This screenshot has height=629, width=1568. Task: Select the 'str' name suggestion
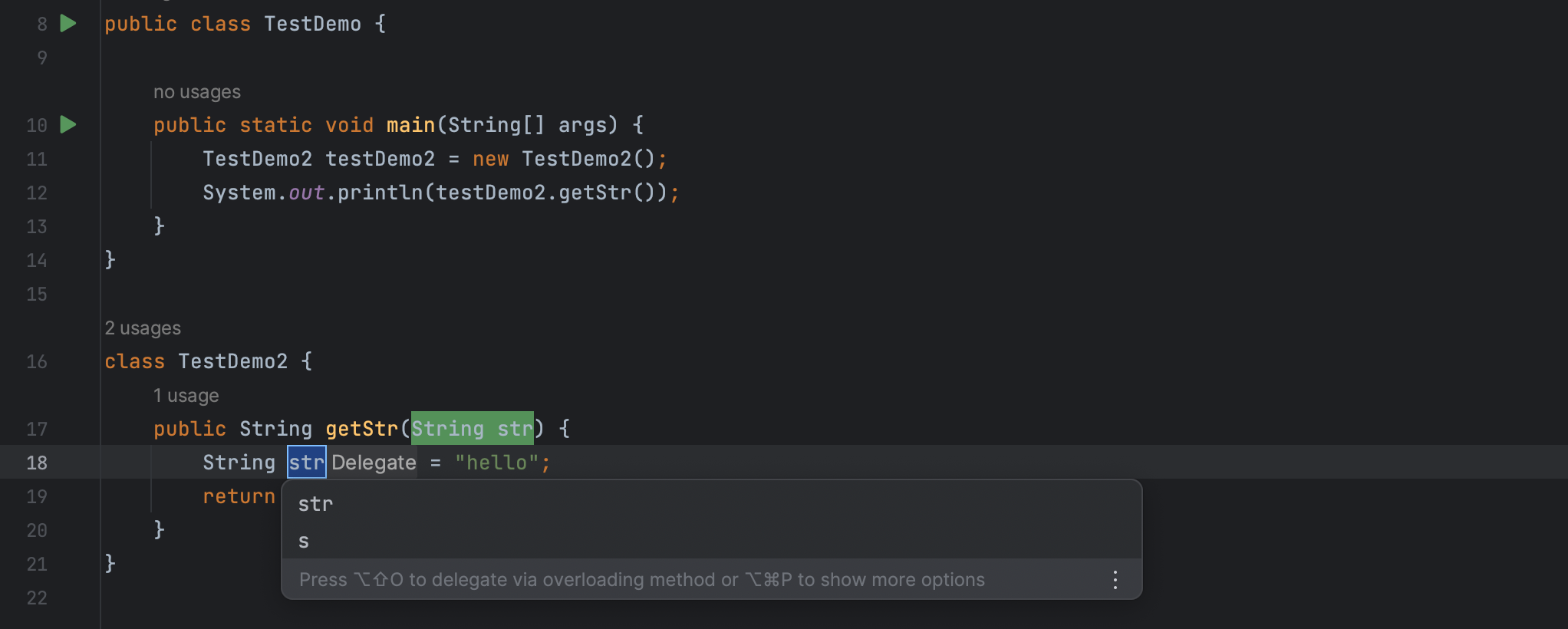click(x=315, y=505)
